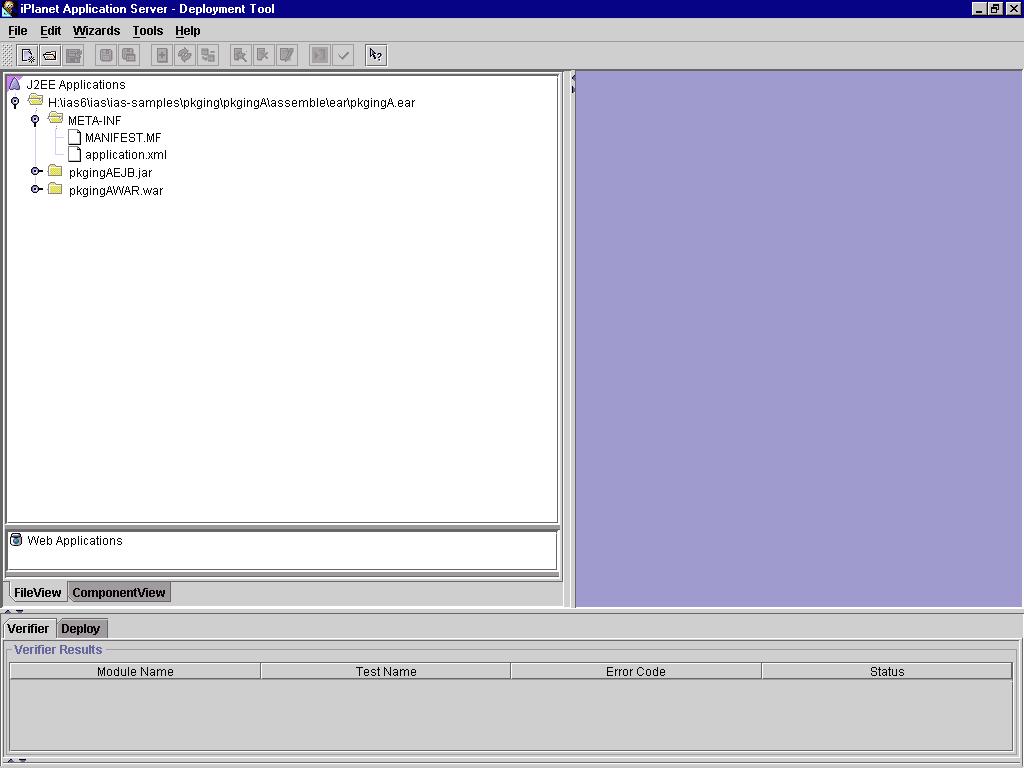
Task: Click the J2EE Applications root icon
Action: (x=14, y=84)
